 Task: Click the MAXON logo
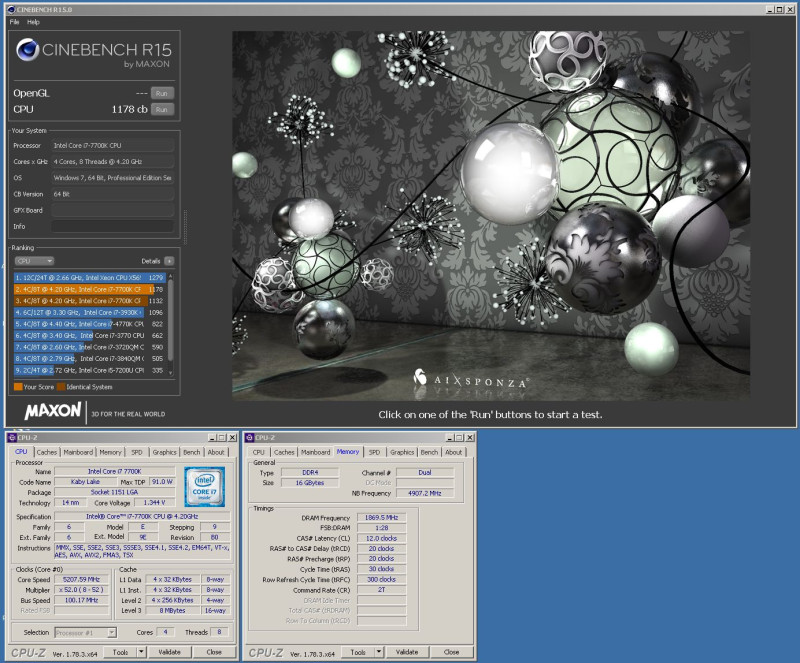click(53, 411)
